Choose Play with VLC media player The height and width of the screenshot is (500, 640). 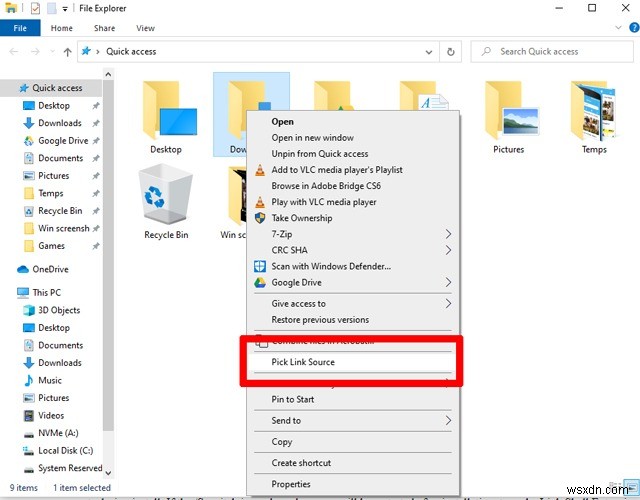353,202
